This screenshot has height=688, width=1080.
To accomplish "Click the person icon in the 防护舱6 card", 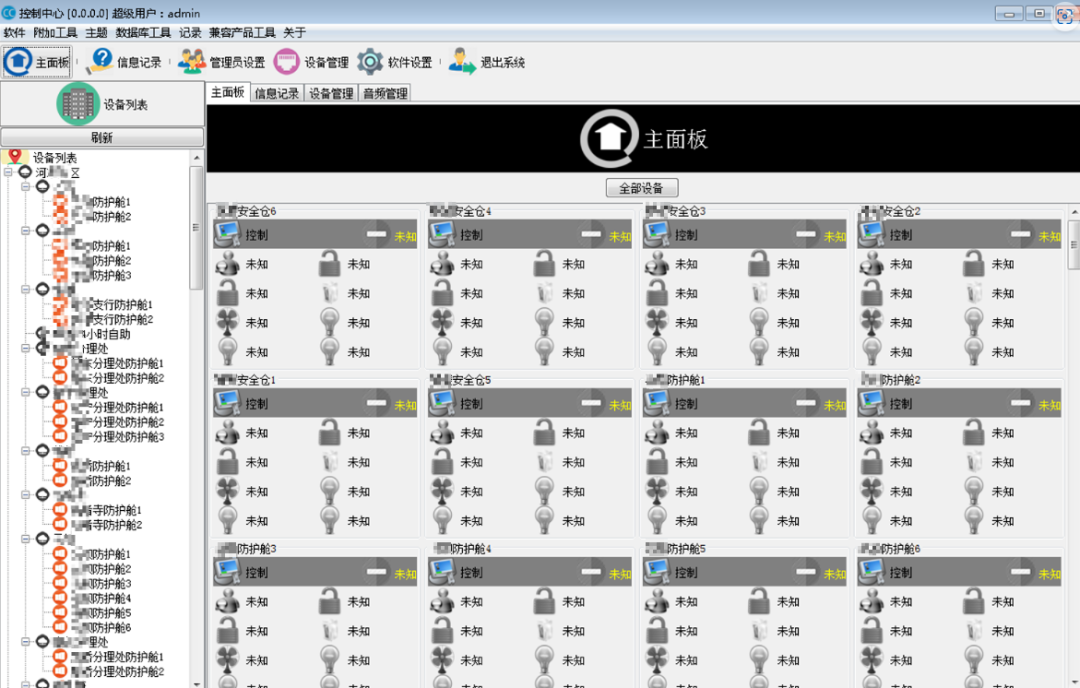I will 871,601.
